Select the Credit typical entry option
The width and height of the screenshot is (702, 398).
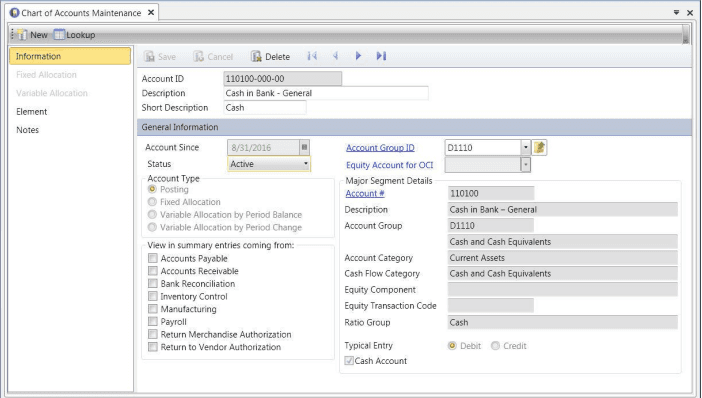(495, 346)
